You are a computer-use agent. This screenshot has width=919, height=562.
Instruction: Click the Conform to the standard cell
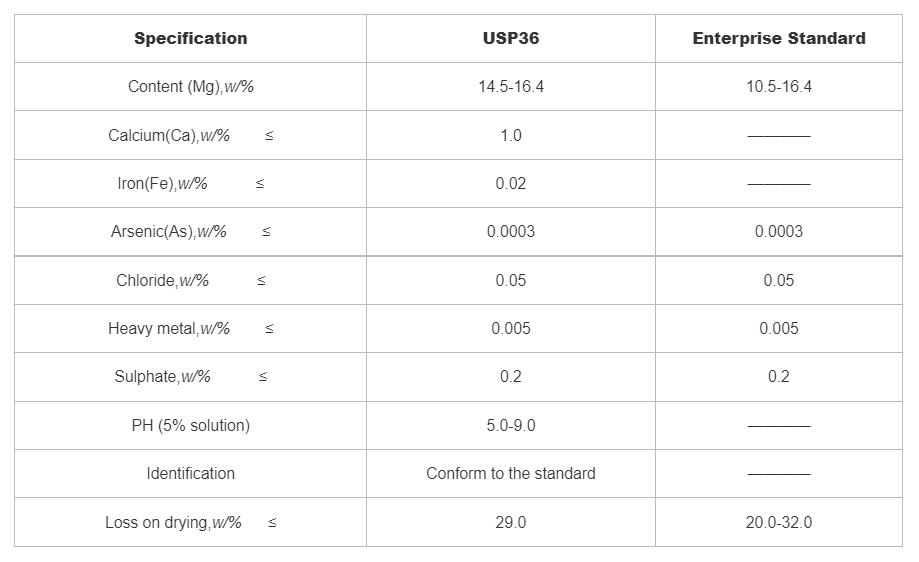tap(510, 474)
